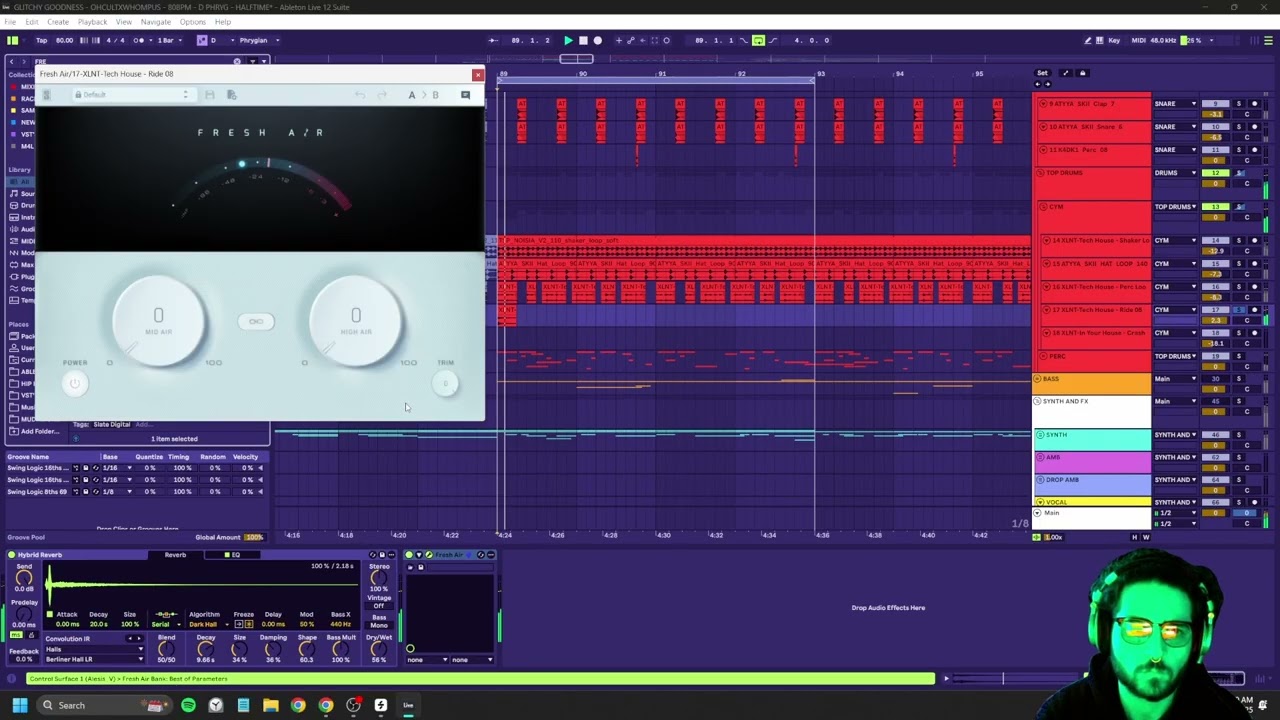Collapse the TOP DRUMS group track
The image size is (1280, 720).
1041,173
